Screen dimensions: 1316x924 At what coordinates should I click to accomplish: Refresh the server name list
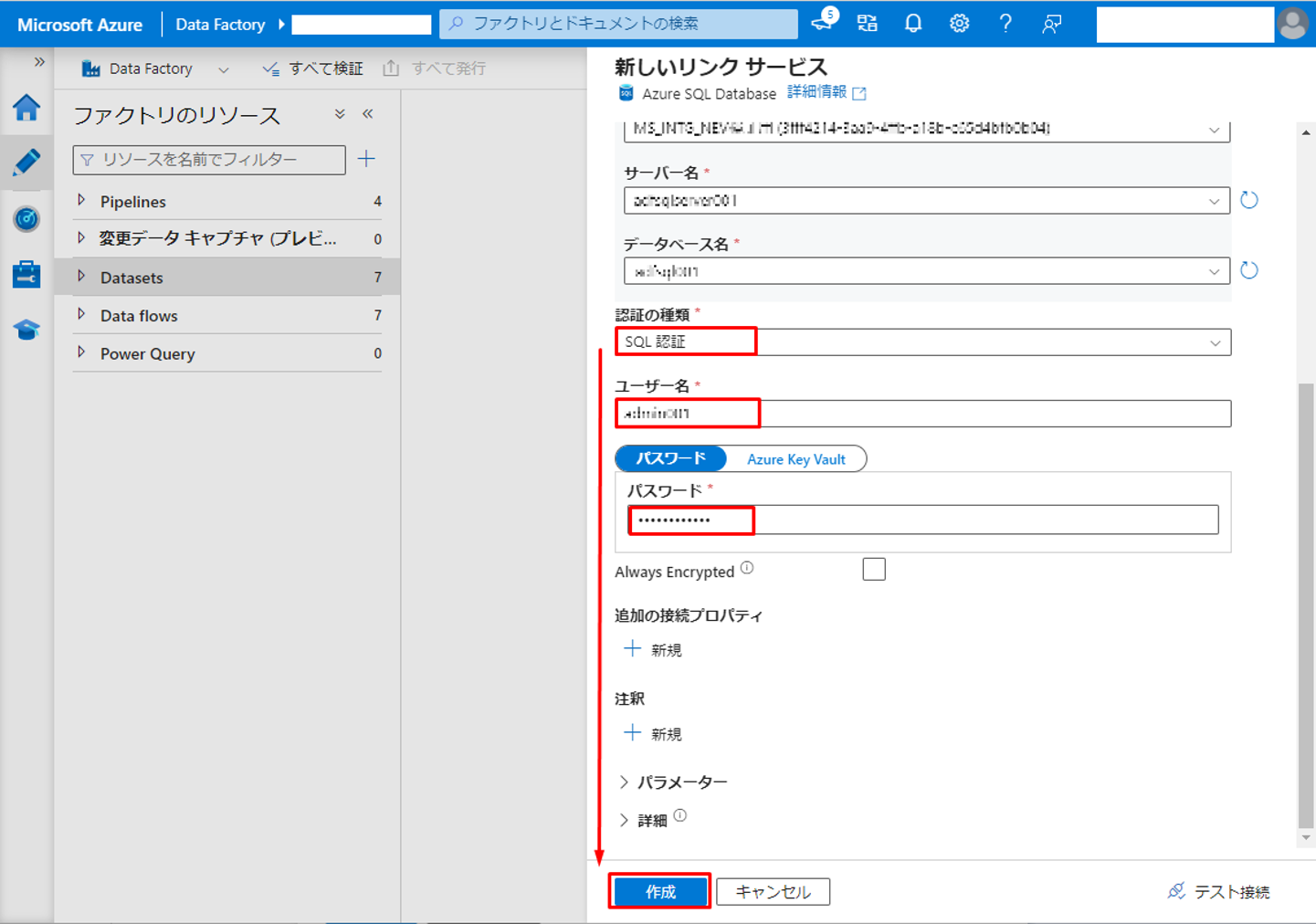(1249, 200)
